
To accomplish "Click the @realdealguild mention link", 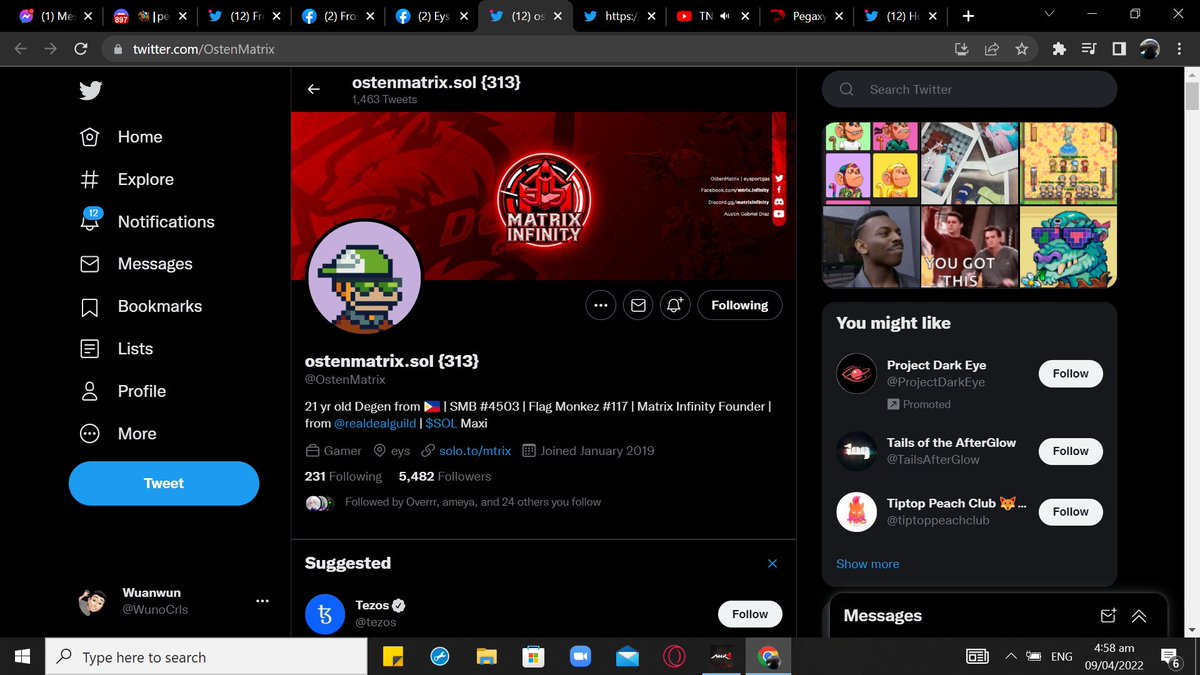I will pyautogui.click(x=377, y=423).
